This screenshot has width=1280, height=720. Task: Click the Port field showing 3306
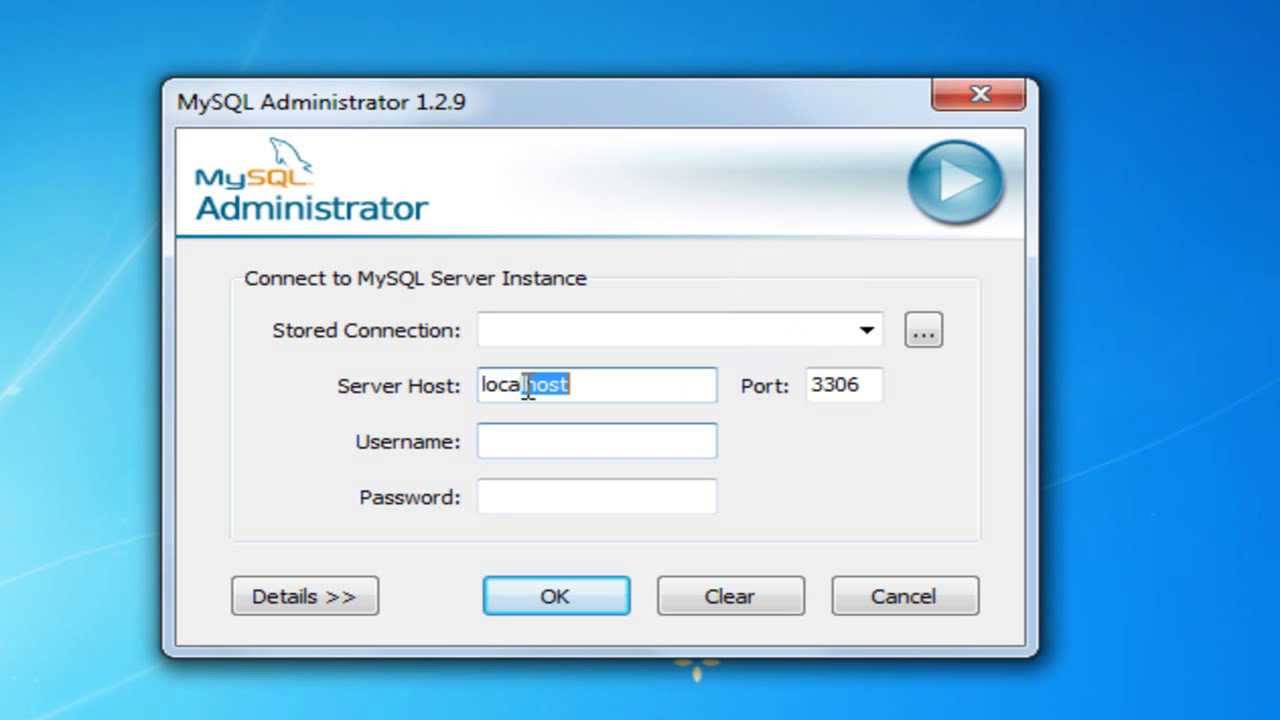(844, 385)
